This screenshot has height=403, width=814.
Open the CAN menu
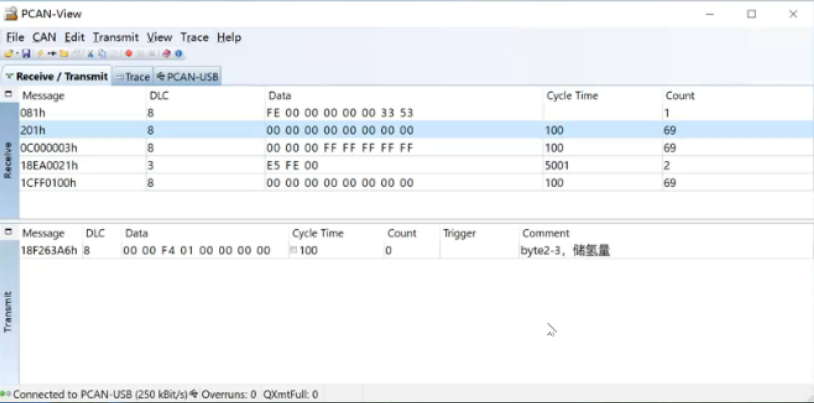click(44, 37)
